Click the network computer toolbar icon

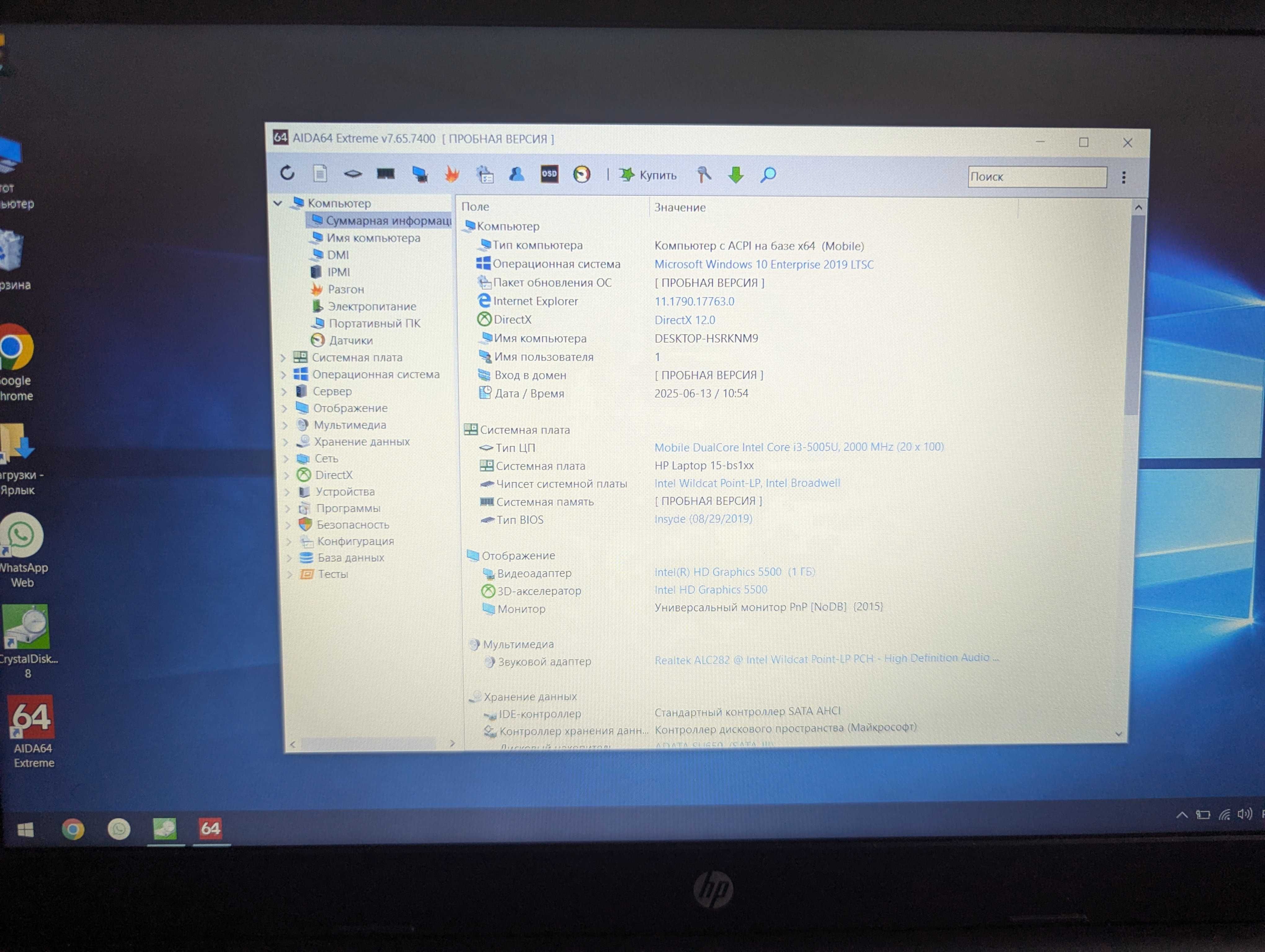pos(420,174)
